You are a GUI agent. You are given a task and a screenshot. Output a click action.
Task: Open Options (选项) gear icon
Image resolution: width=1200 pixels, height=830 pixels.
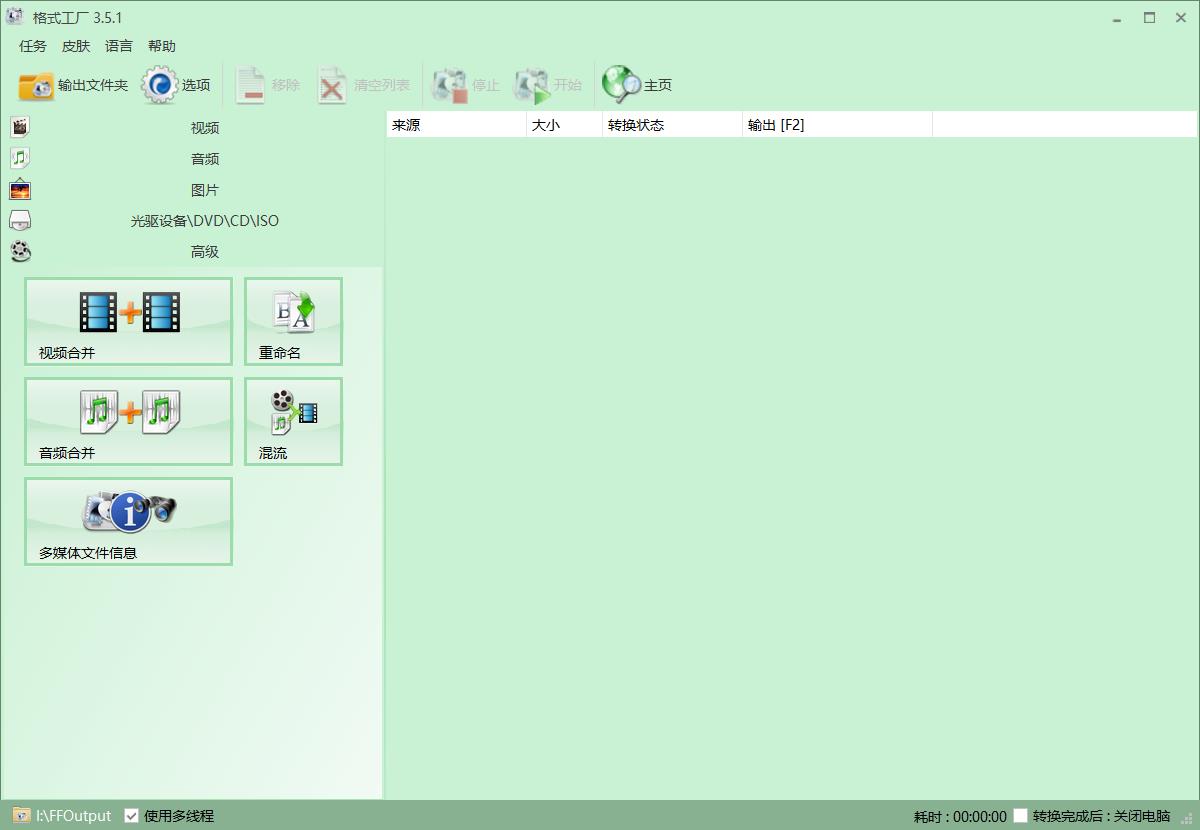[160, 86]
